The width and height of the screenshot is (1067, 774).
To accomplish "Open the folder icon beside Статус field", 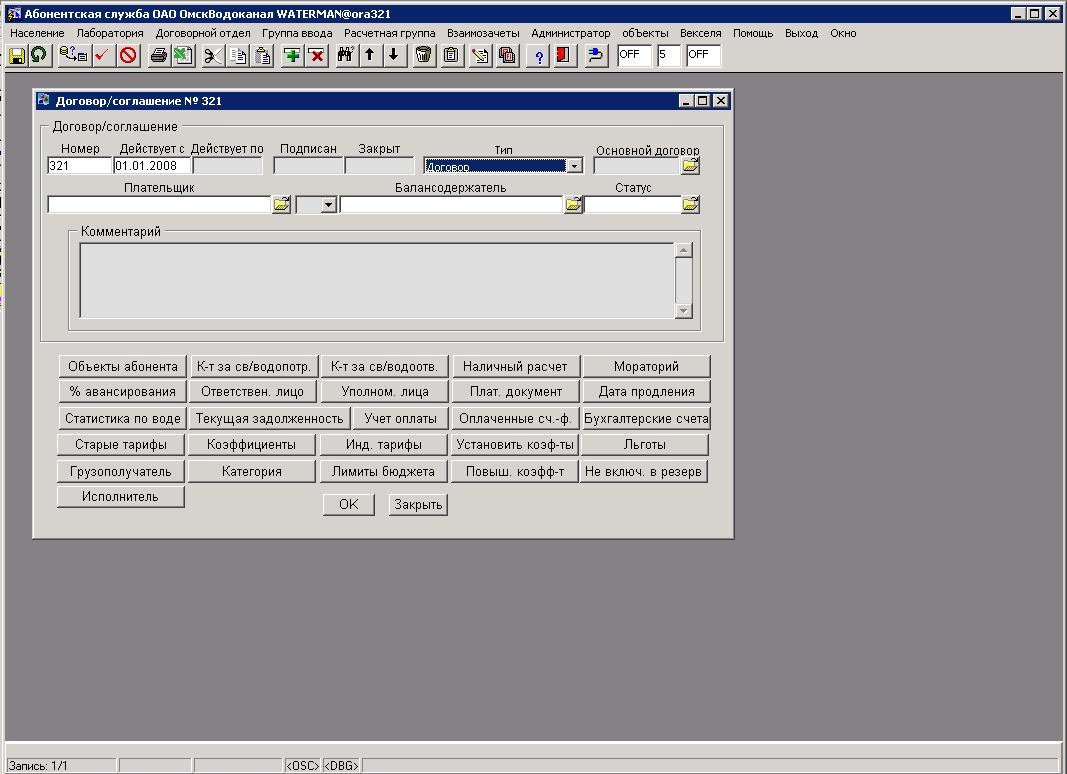I will tap(691, 204).
